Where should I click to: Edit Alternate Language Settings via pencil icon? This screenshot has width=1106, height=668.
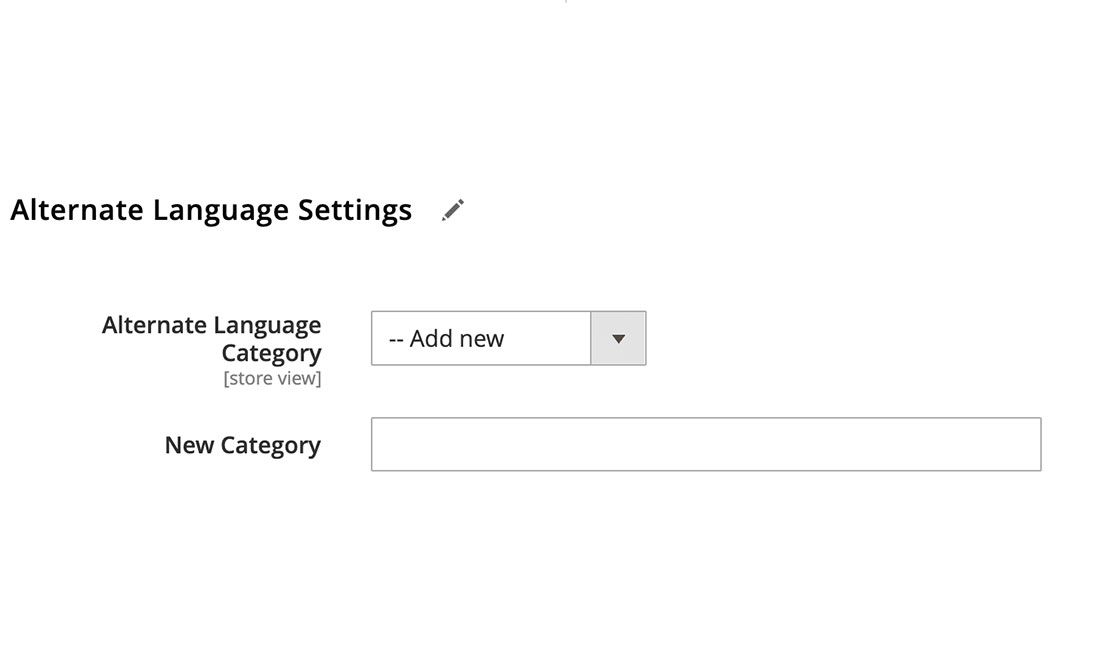[453, 210]
